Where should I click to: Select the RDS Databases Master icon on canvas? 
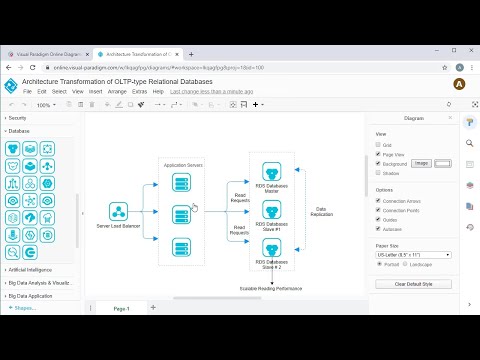click(x=272, y=171)
